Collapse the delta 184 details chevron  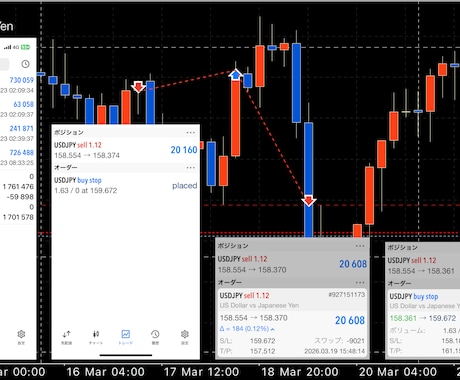[x=272, y=329]
